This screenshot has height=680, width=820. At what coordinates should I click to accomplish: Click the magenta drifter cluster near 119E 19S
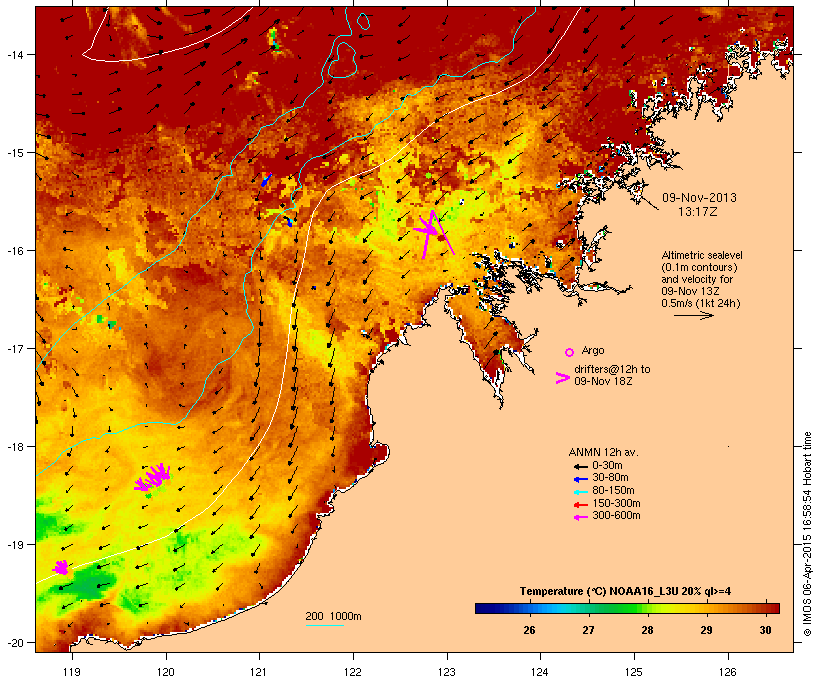(x=61, y=568)
